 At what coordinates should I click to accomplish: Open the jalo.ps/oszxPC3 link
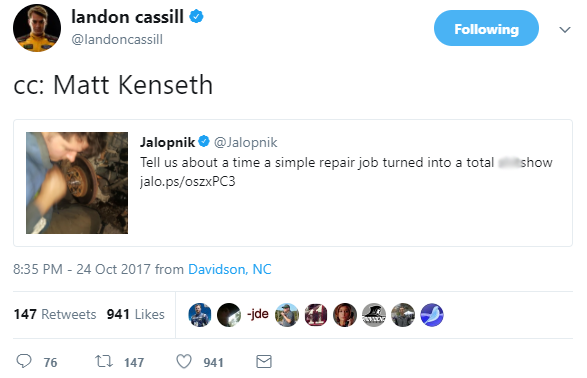pos(188,181)
